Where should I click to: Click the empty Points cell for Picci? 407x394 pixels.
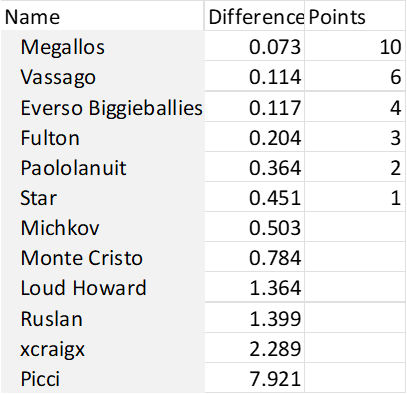click(x=355, y=378)
